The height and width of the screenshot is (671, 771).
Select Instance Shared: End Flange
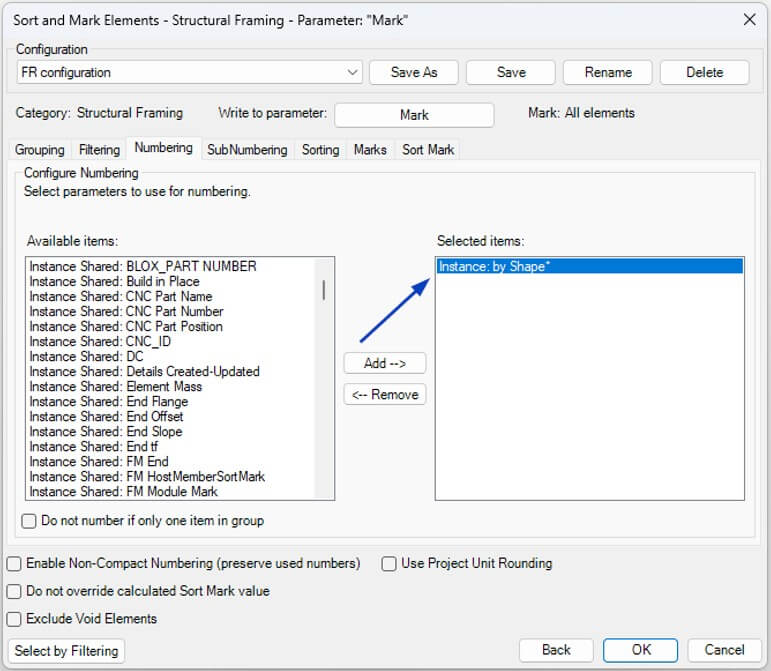(x=171, y=401)
